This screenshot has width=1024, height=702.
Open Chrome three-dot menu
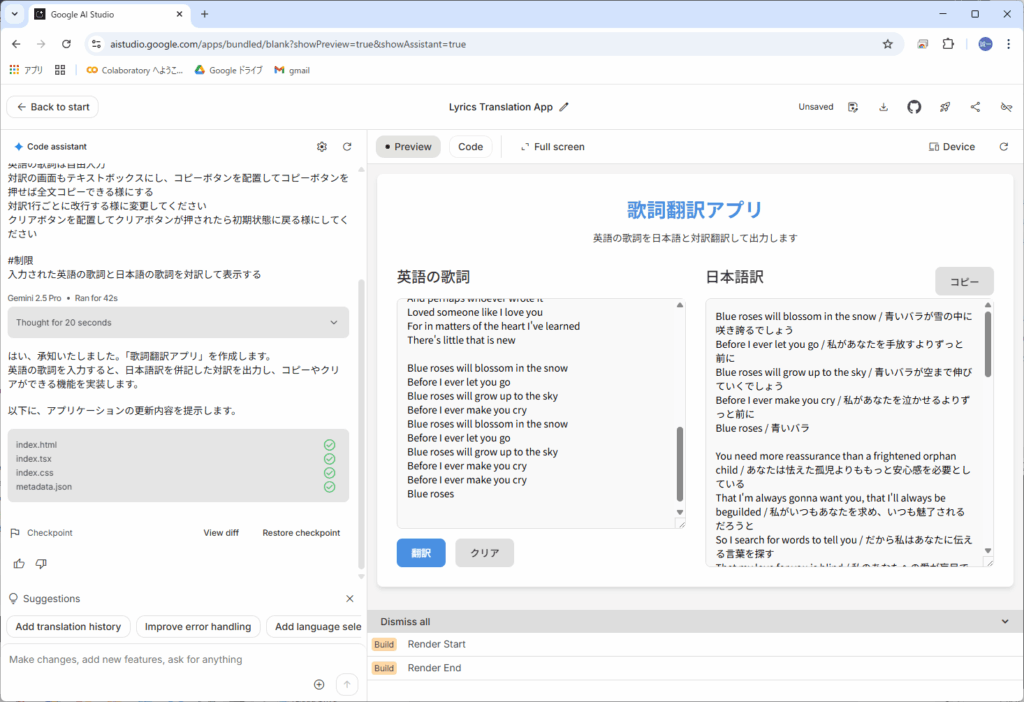click(x=1008, y=44)
